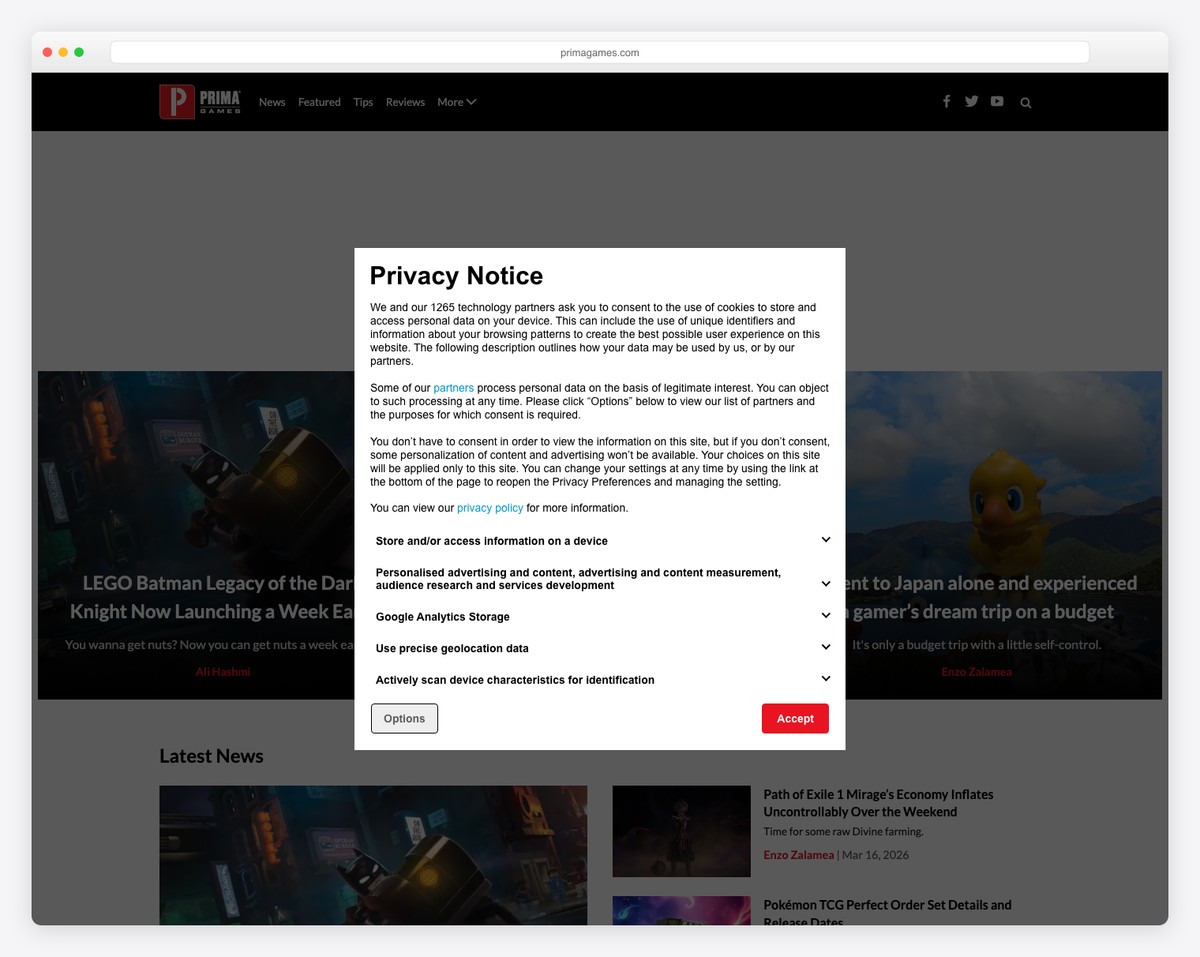Open the Facebook social icon
The height and width of the screenshot is (957, 1200).
pos(946,102)
